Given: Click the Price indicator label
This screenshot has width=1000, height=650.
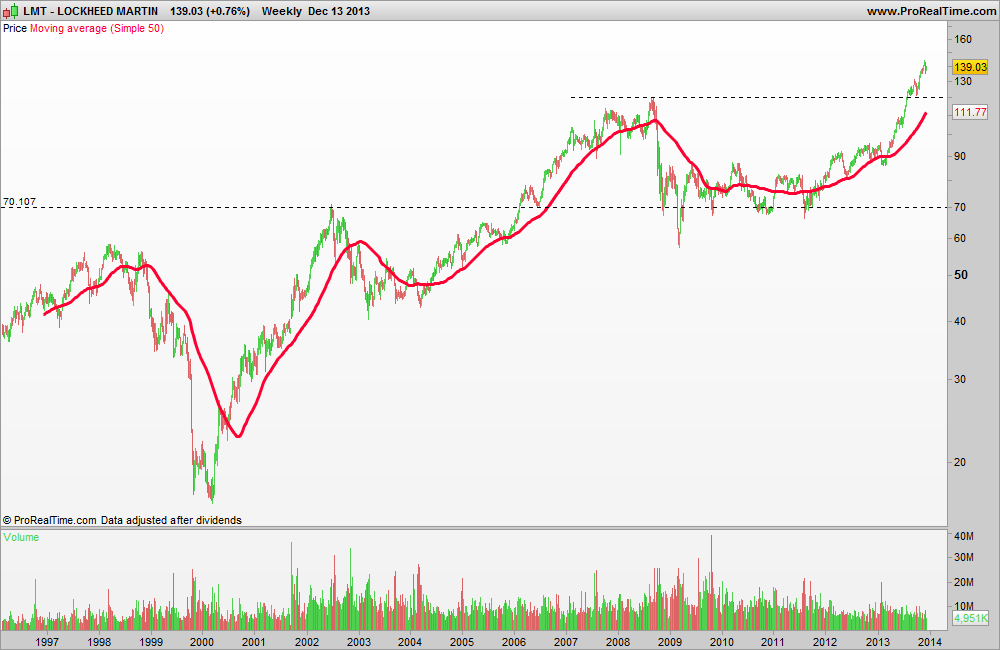Looking at the screenshot, I should [15, 29].
